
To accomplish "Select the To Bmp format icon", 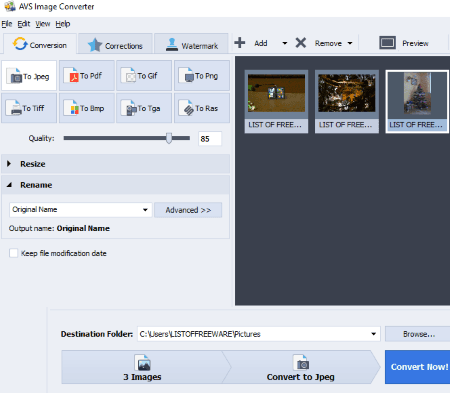I will (87, 108).
